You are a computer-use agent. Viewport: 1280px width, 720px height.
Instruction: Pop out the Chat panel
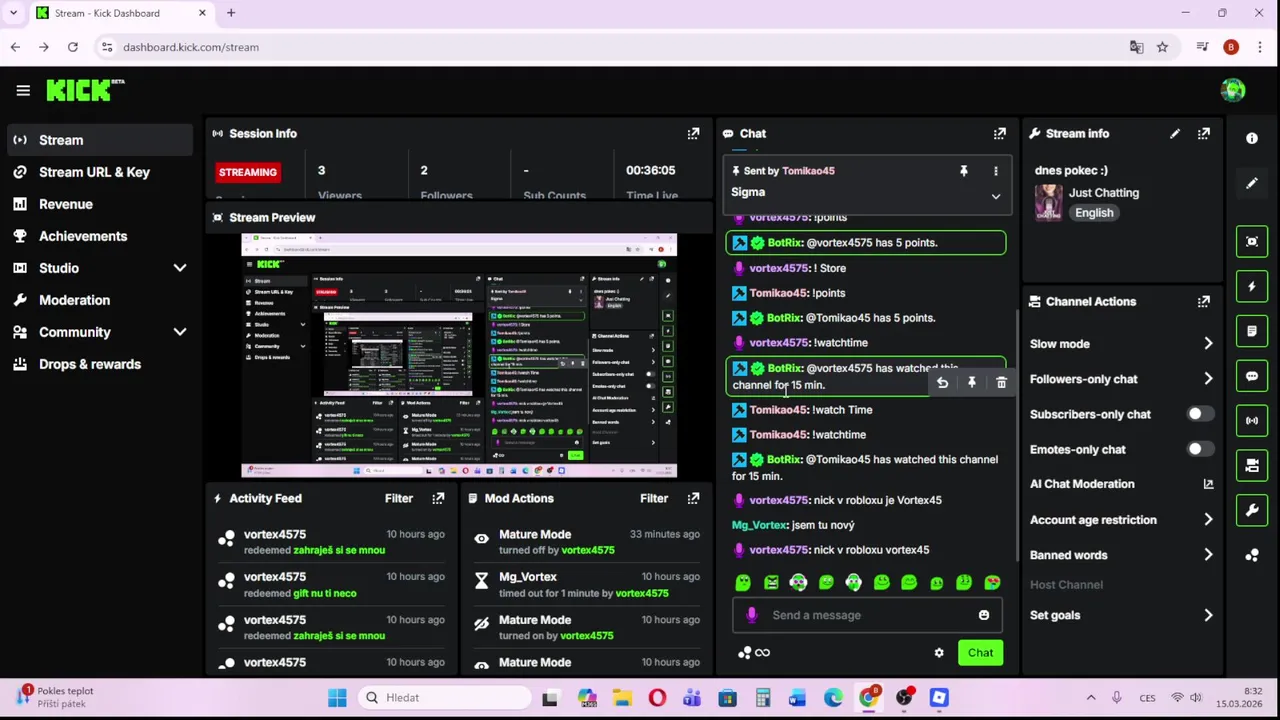999,133
